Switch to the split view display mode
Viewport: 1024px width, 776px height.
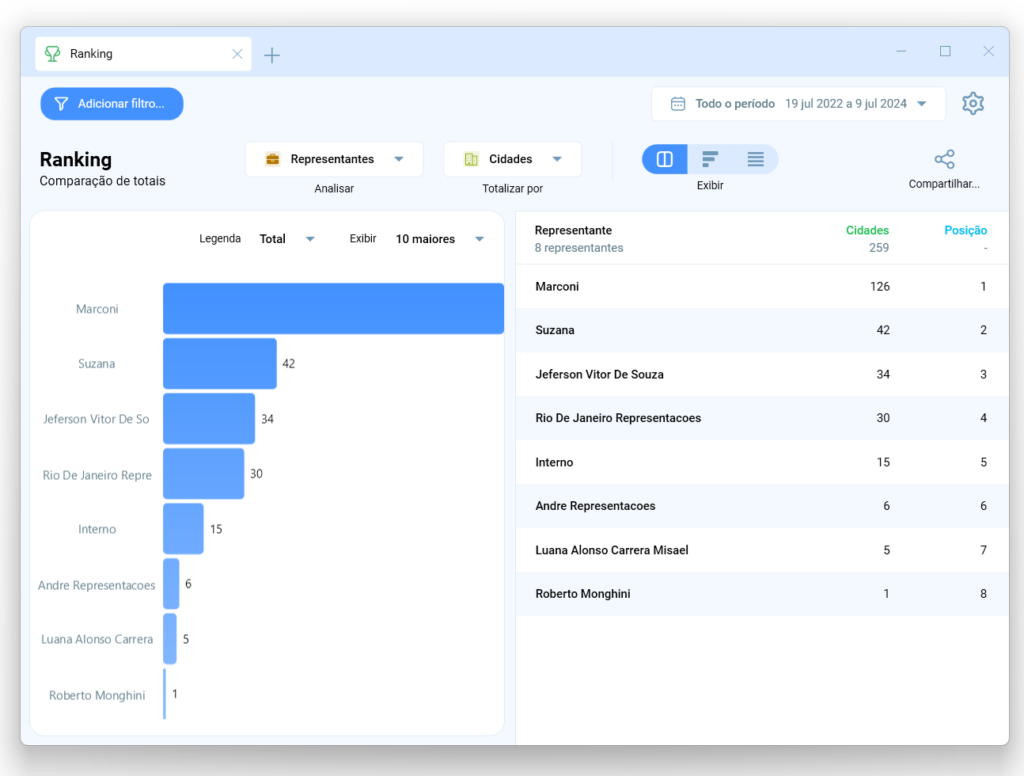tap(664, 158)
